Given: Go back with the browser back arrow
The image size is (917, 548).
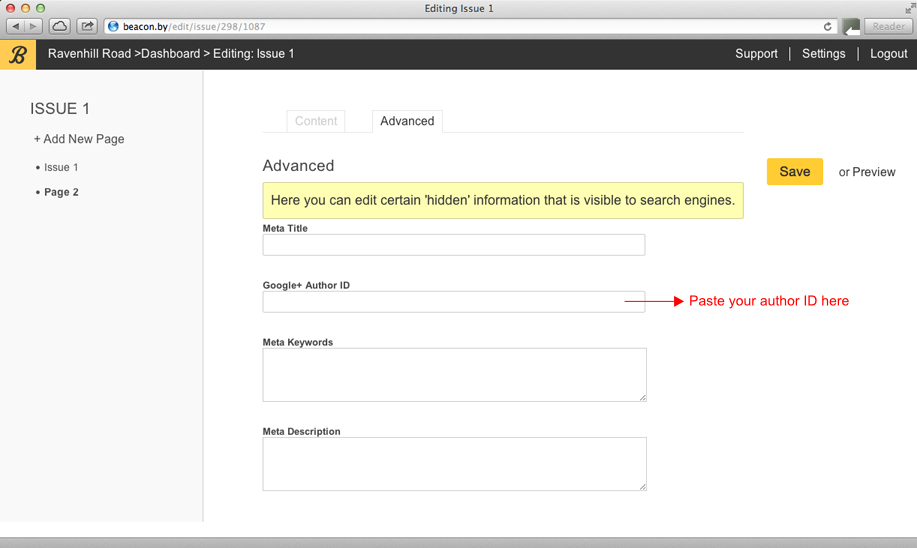Looking at the screenshot, I should (x=16, y=26).
